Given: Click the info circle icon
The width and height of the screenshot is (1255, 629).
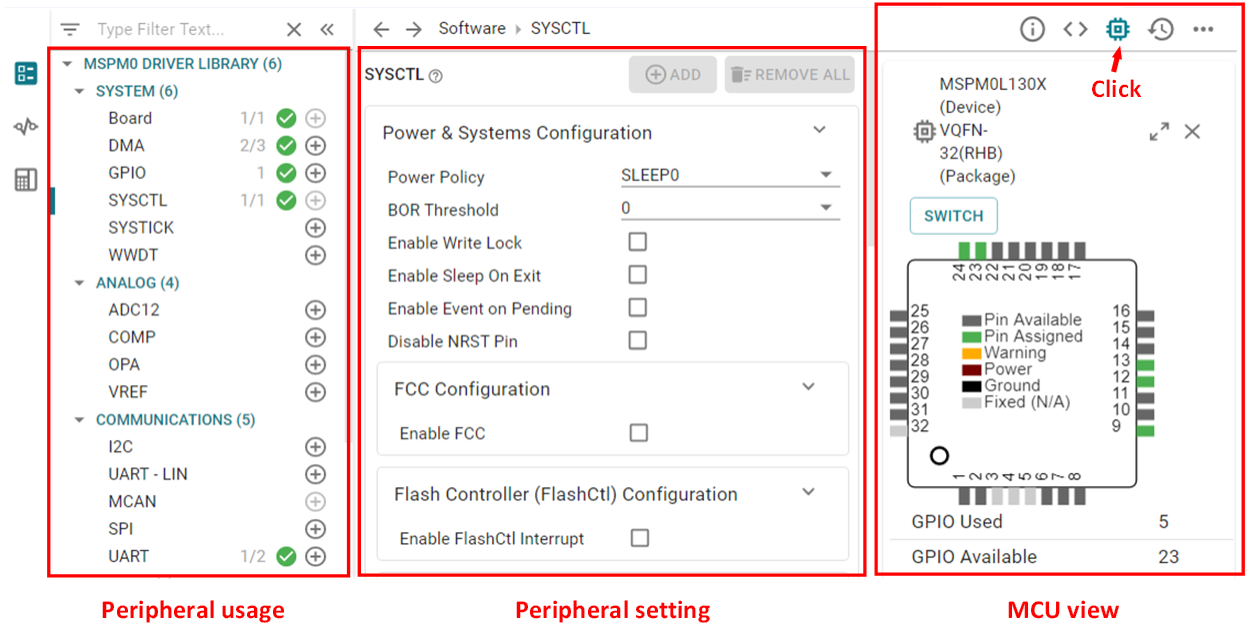Looking at the screenshot, I should pos(1032,30).
